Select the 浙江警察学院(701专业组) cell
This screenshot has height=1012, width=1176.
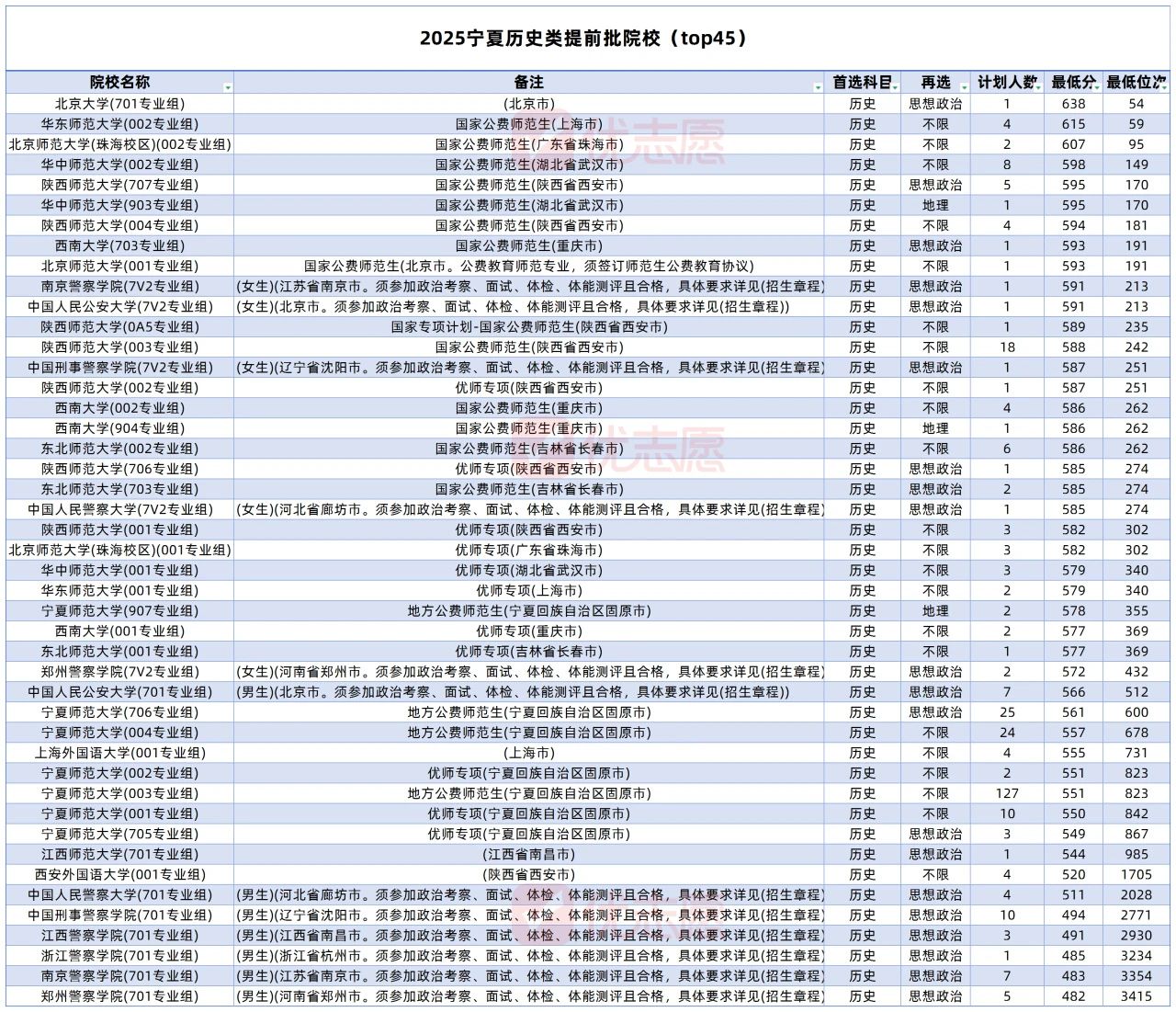pos(119,956)
